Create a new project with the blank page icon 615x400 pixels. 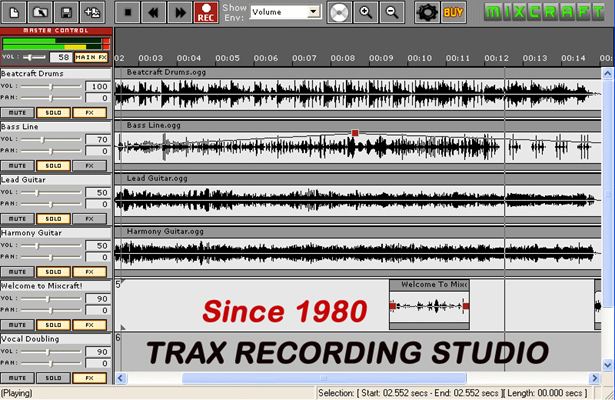(15, 12)
